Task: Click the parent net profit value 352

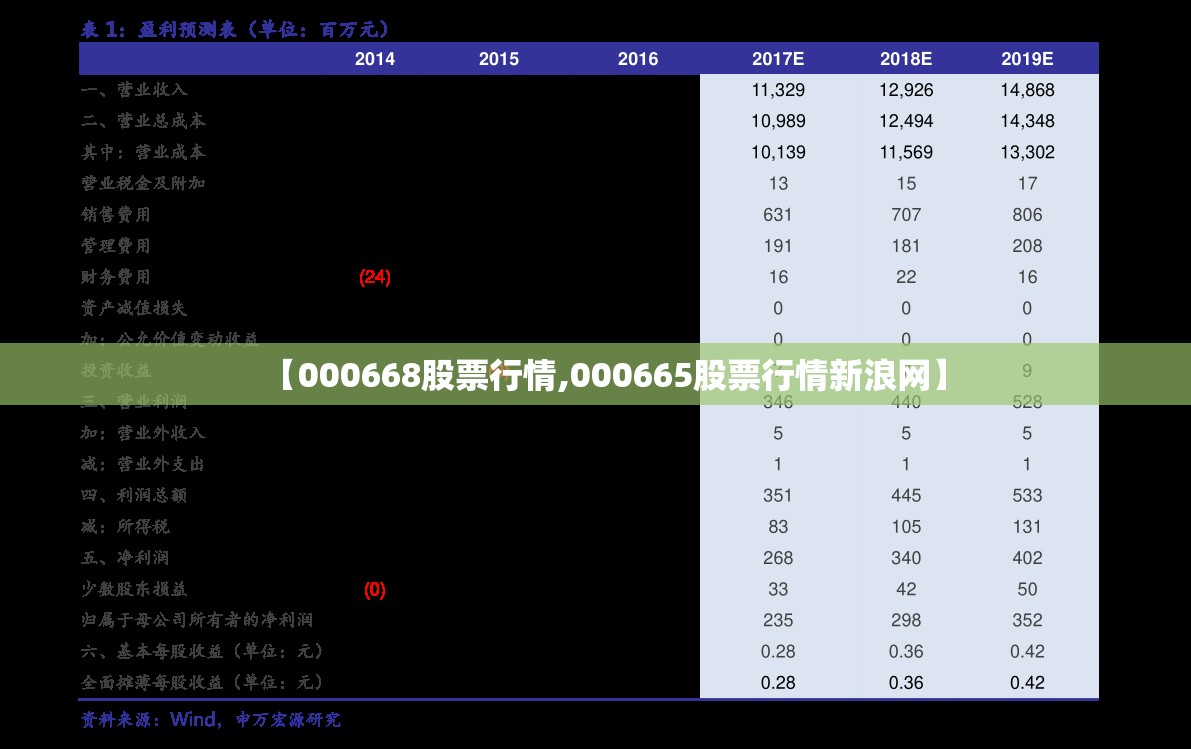Action: tap(1027, 619)
